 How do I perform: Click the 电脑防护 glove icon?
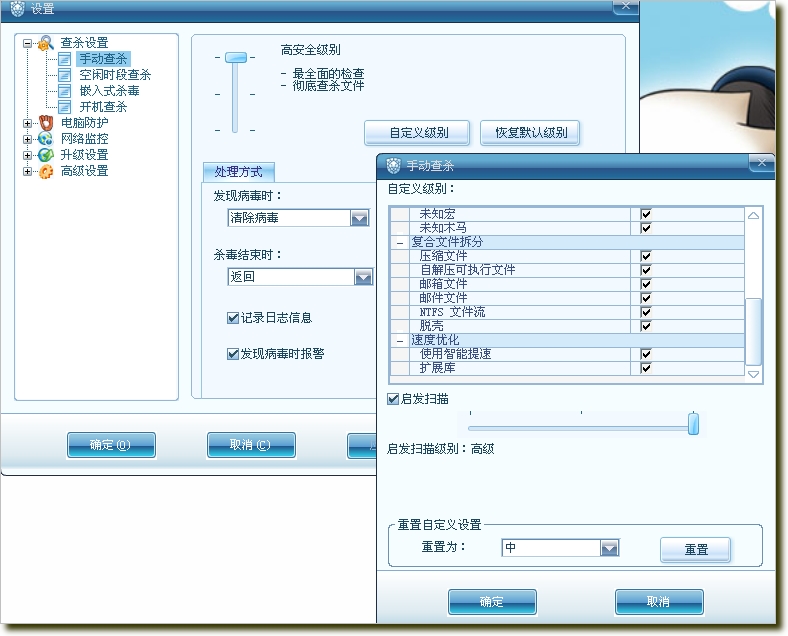pyautogui.click(x=46, y=123)
